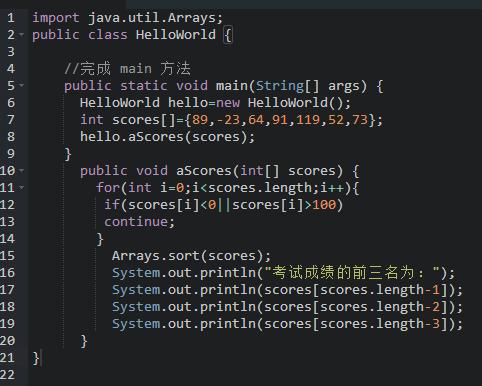Click on 'import java.util.Arrays;' text
Screen dimensions: 482x386
[x=127, y=18]
